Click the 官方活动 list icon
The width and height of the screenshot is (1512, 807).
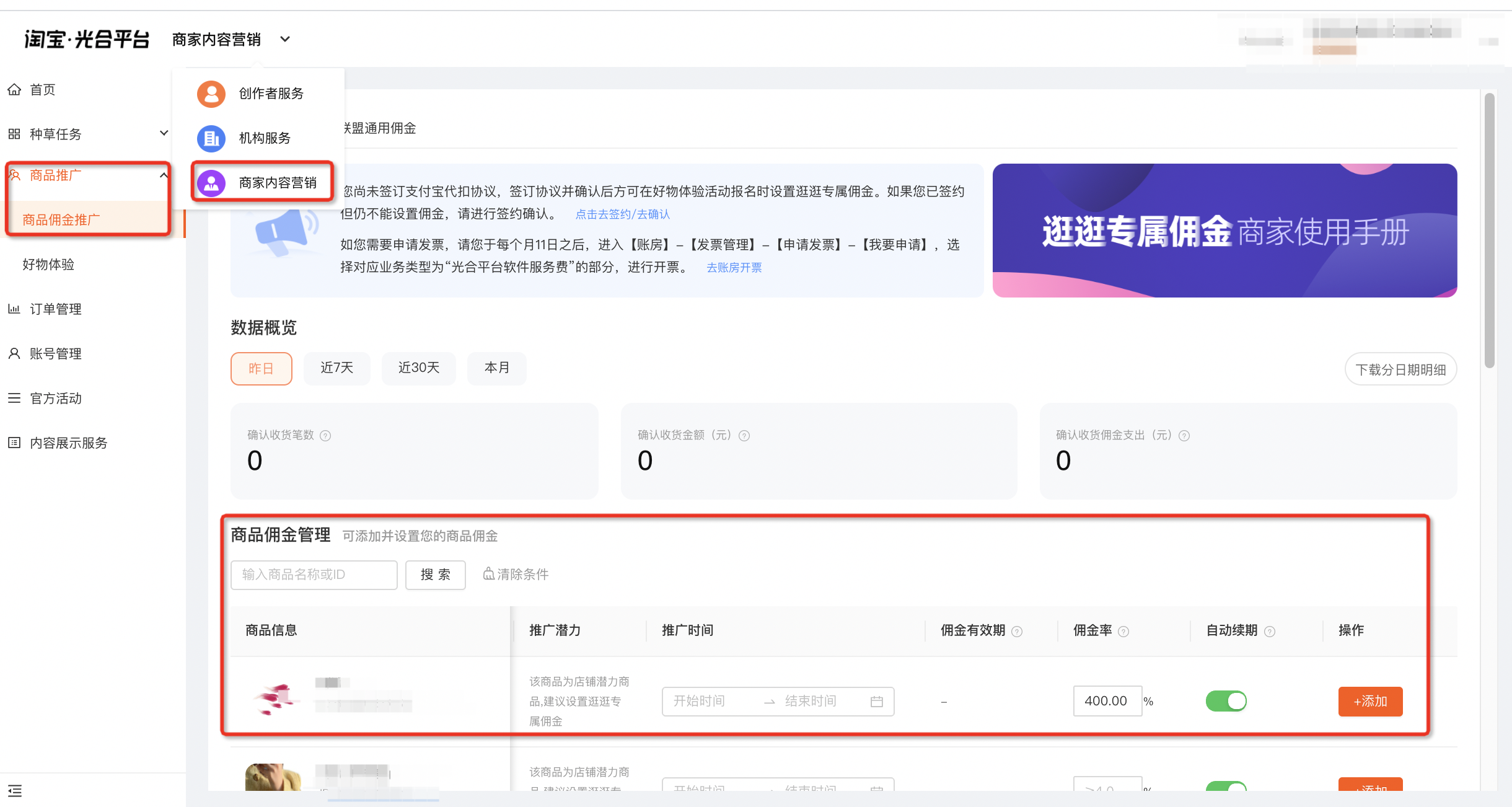(14, 398)
